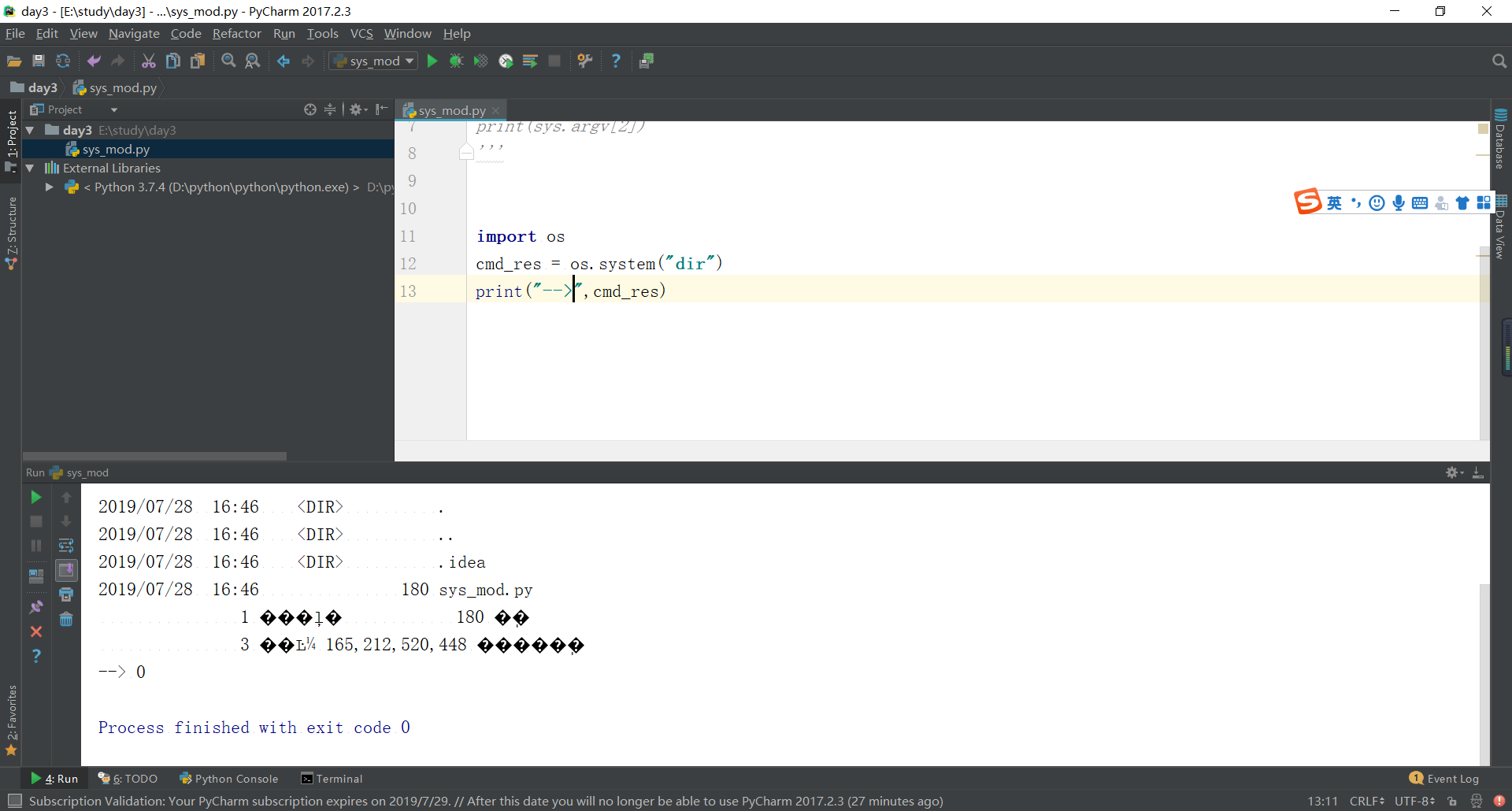The image size is (1512, 811).
Task: Click the navigate Back arrow icon
Action: pyautogui.click(x=283, y=61)
